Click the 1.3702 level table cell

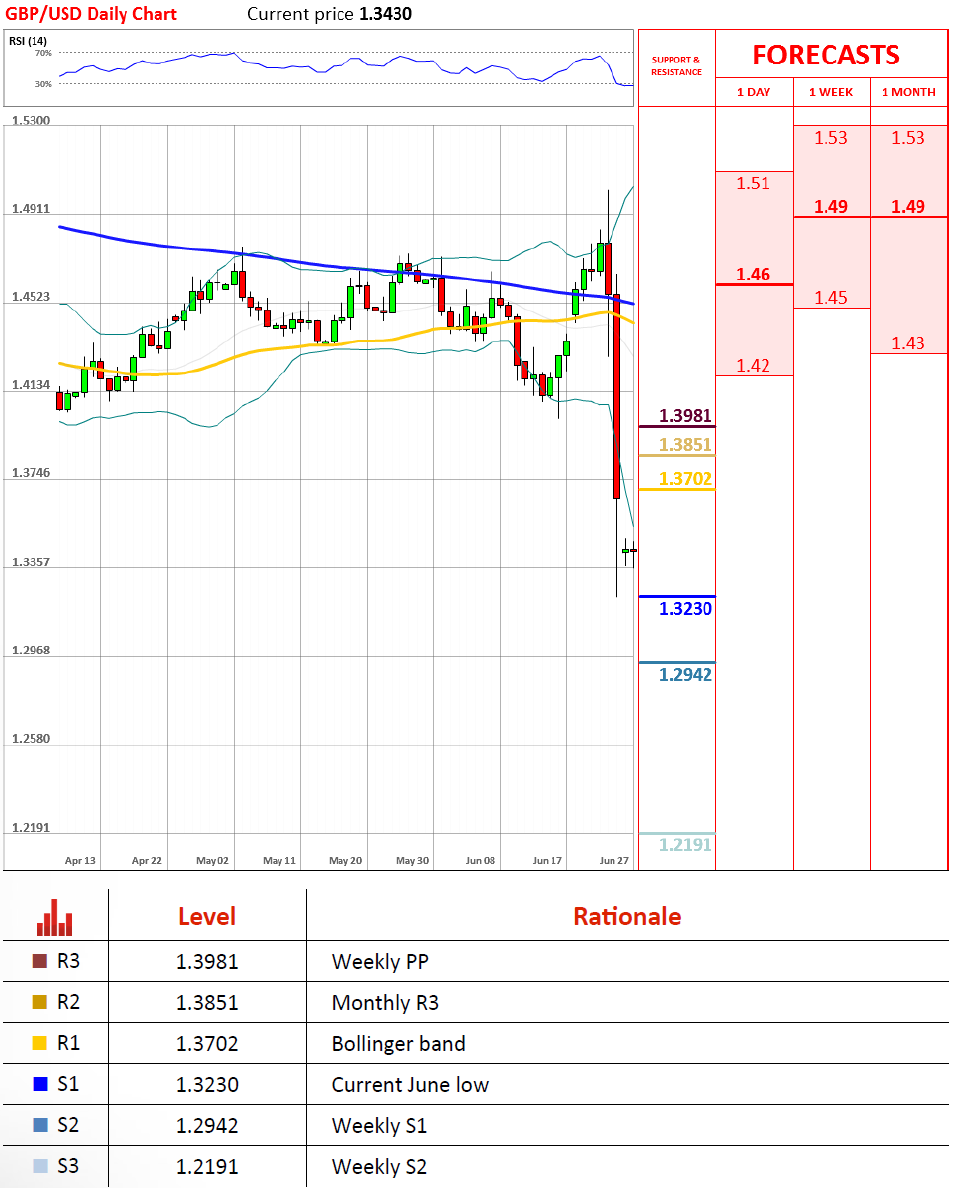[207, 1043]
